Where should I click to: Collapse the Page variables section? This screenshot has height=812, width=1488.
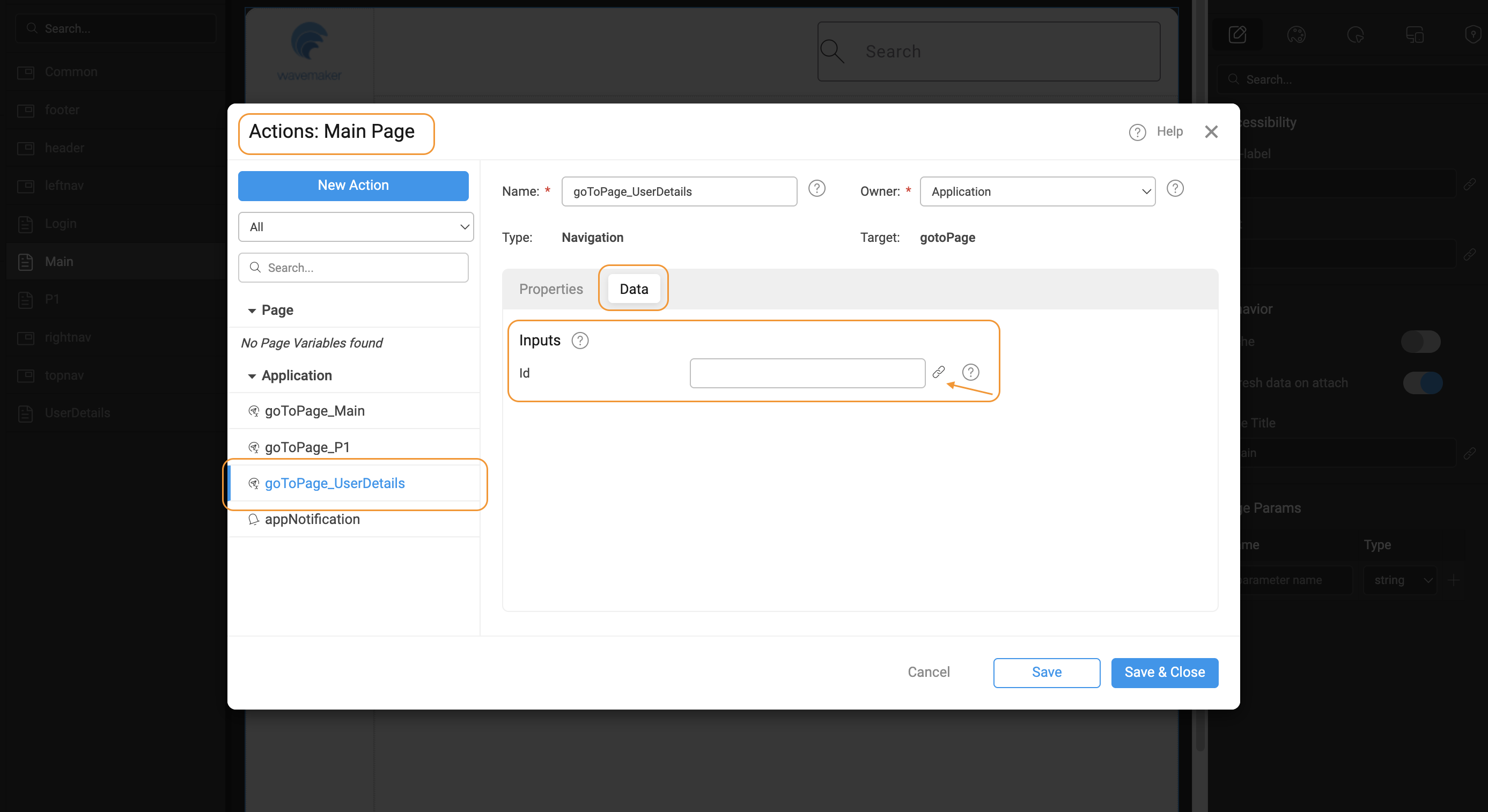(252, 311)
